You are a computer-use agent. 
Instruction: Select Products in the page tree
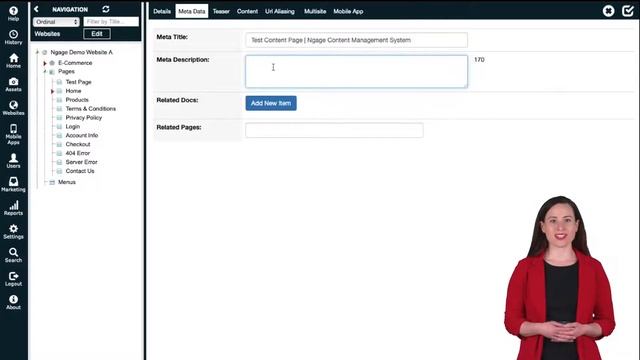point(77,100)
